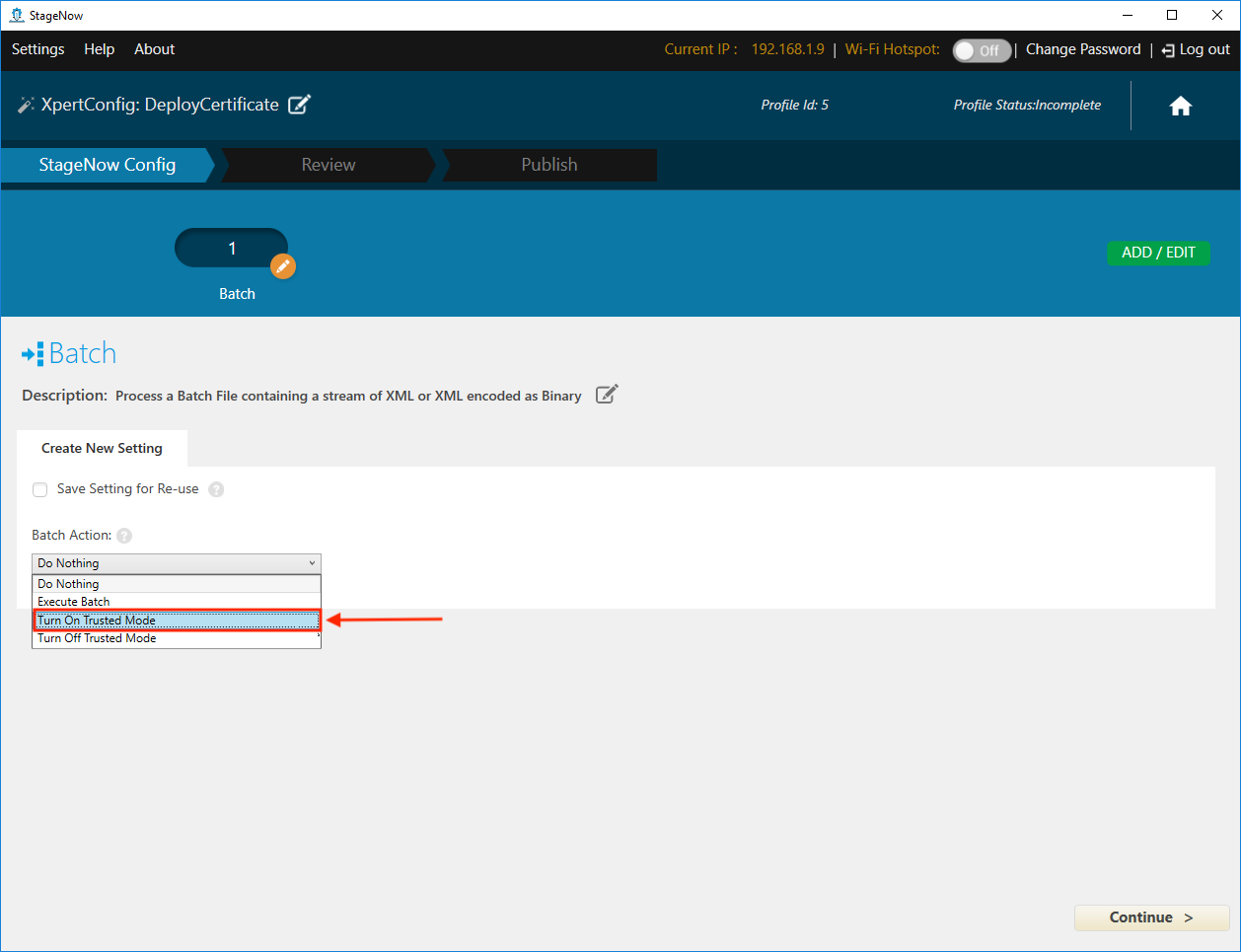
Task: Click the green ADD / EDIT button
Action: (x=1158, y=253)
